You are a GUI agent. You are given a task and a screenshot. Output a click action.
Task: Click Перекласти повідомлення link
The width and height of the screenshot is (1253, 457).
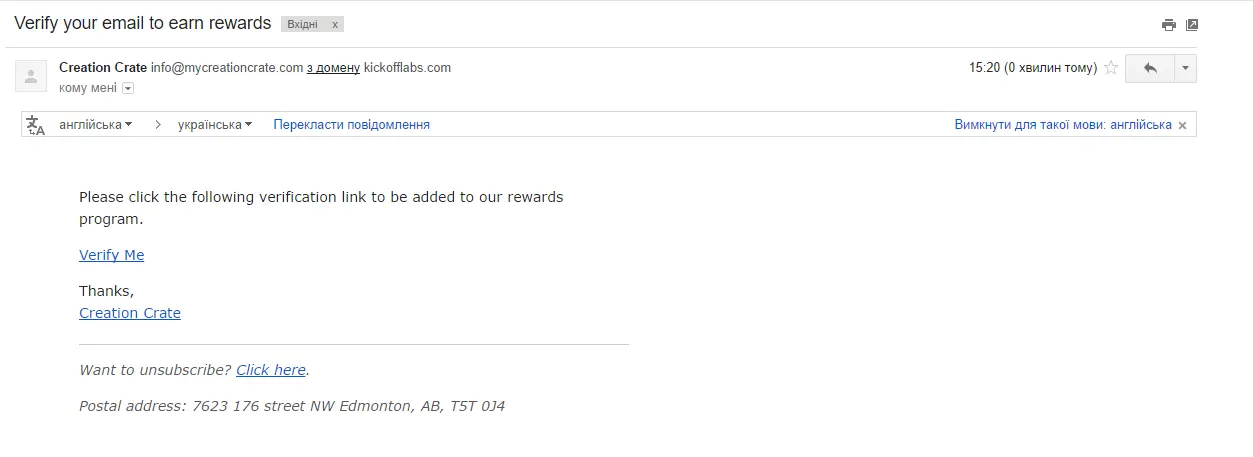[352, 125]
